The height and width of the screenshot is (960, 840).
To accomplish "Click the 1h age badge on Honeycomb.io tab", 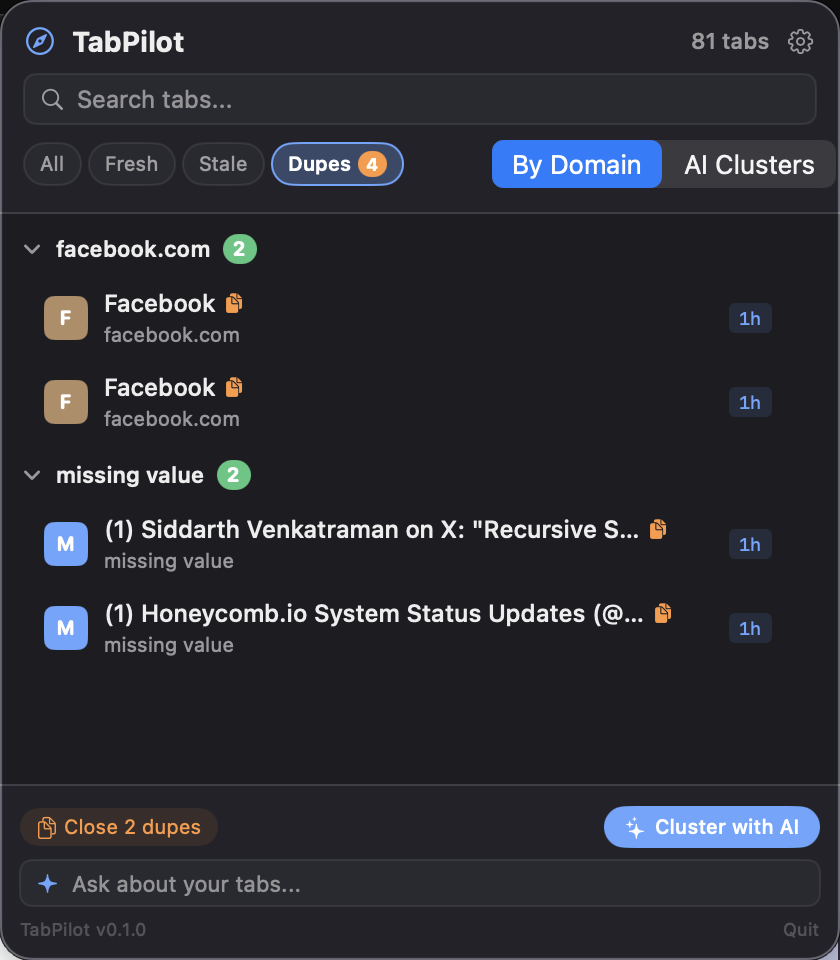I will pos(750,628).
